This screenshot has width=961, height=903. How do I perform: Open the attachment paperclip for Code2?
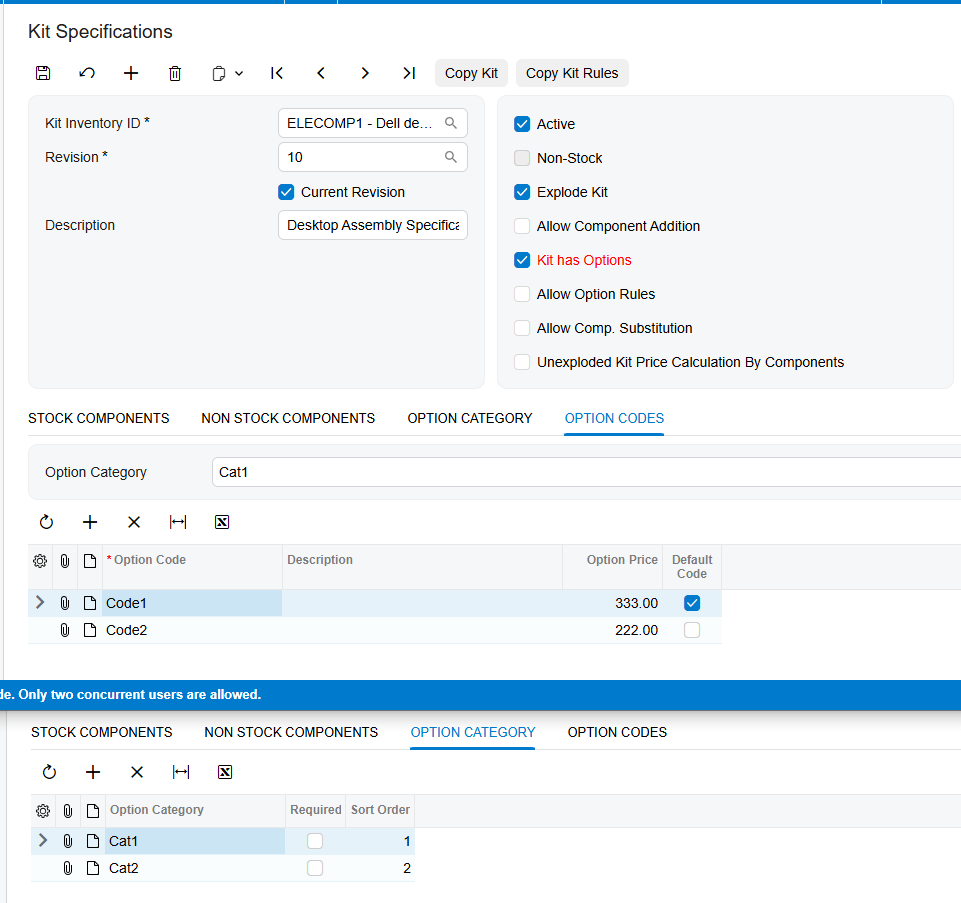point(65,630)
